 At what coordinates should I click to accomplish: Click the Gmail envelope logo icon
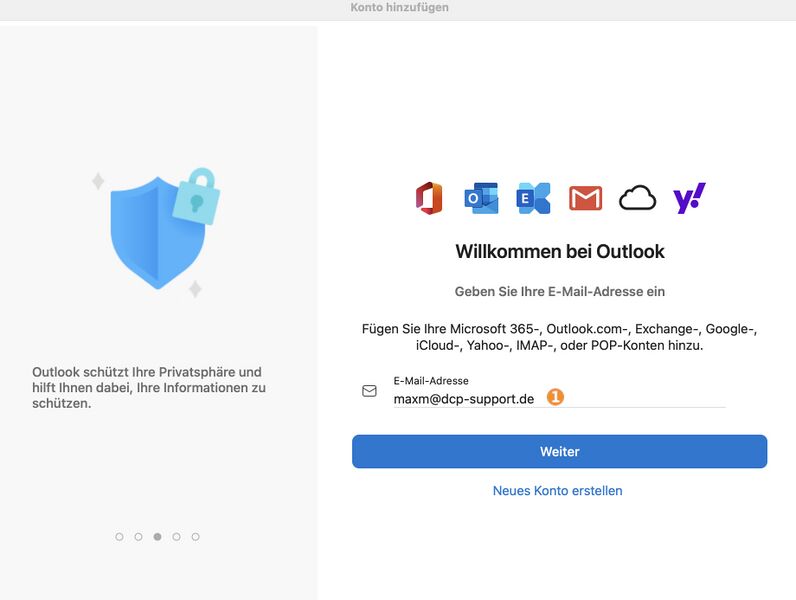(x=585, y=198)
